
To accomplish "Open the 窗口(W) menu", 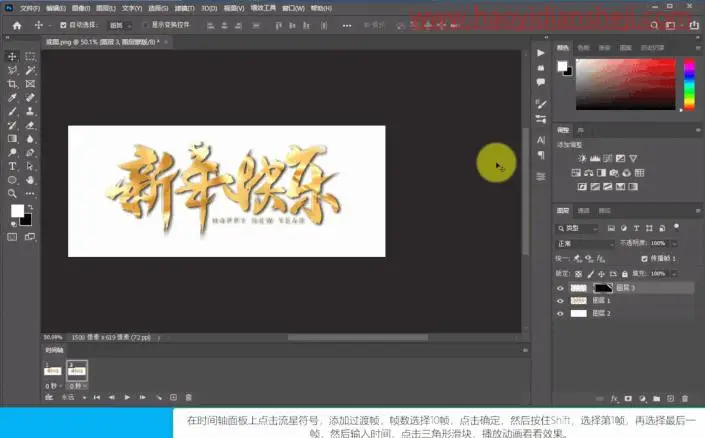I will tap(293, 8).
